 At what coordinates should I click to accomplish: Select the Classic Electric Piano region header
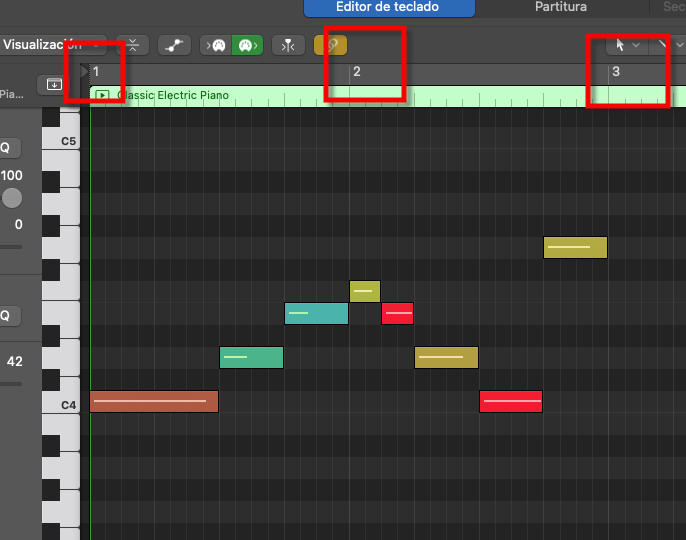pyautogui.click(x=300, y=96)
